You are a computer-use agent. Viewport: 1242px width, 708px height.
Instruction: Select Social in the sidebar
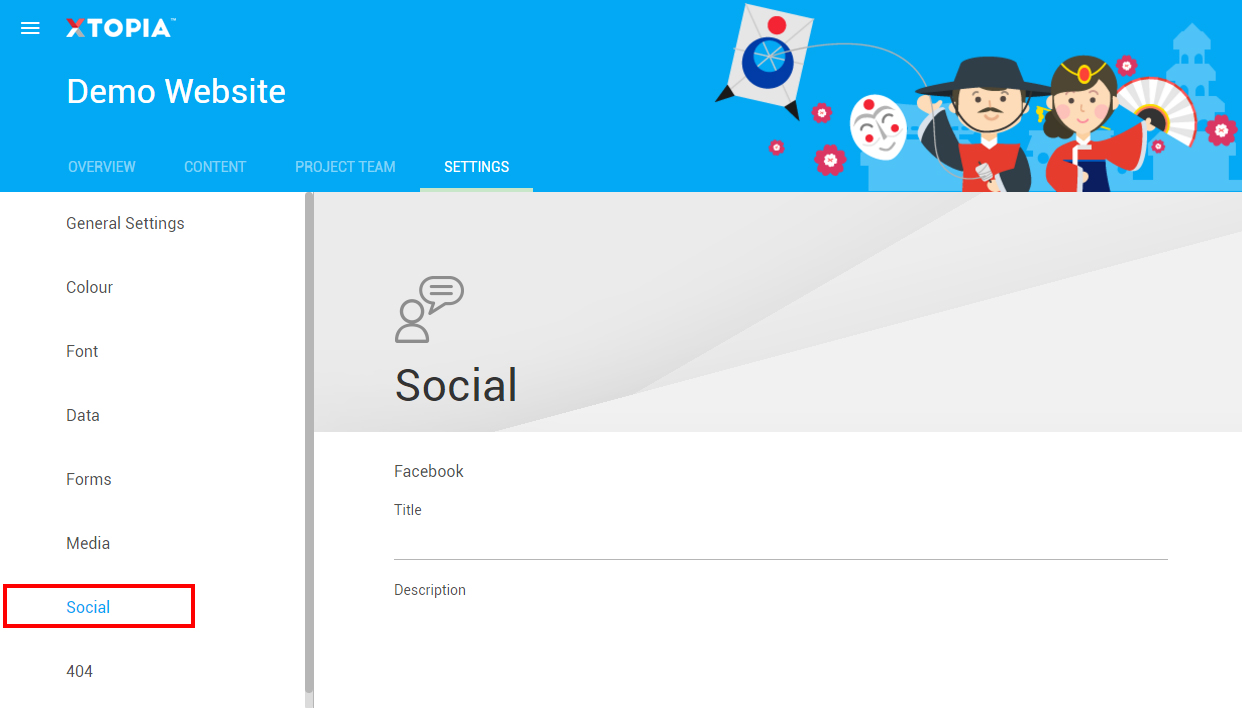[88, 607]
